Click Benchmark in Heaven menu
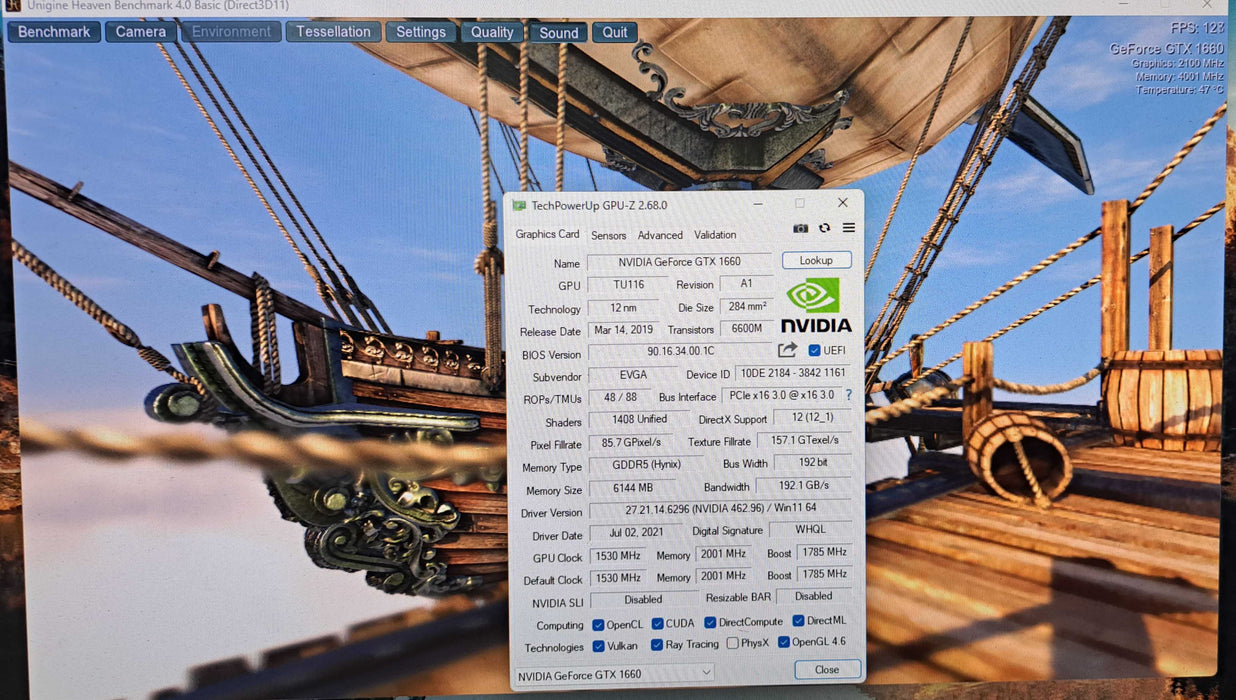 [54, 31]
